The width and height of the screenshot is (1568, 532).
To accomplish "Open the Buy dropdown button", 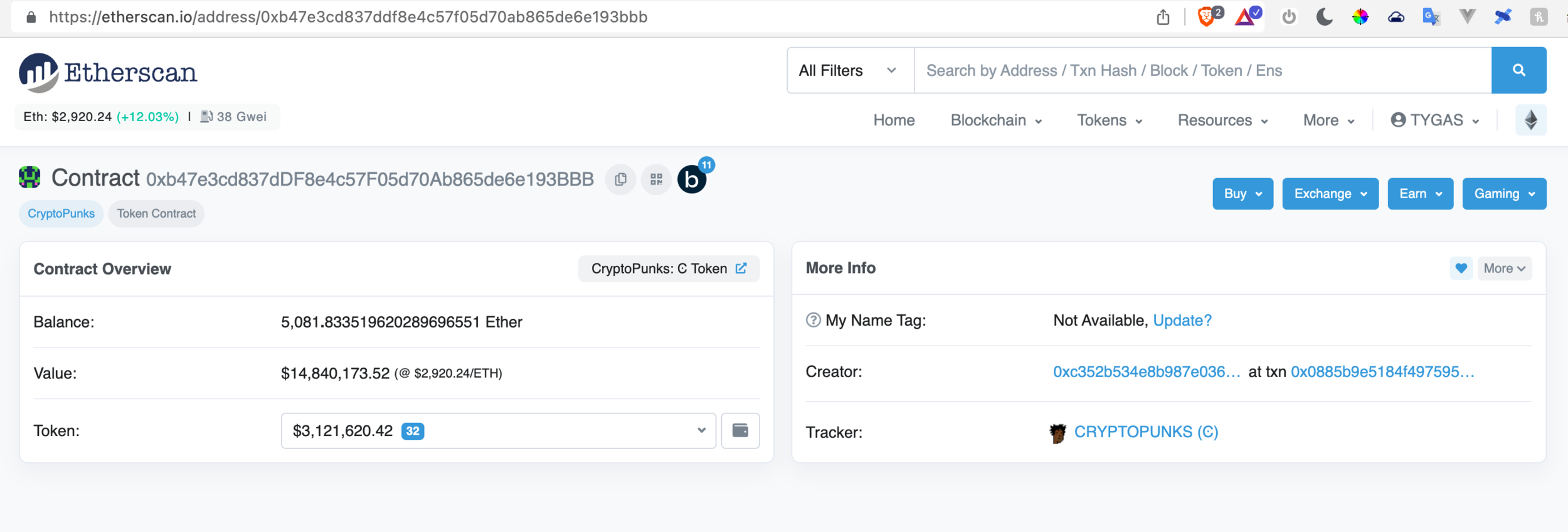I will click(x=1242, y=194).
